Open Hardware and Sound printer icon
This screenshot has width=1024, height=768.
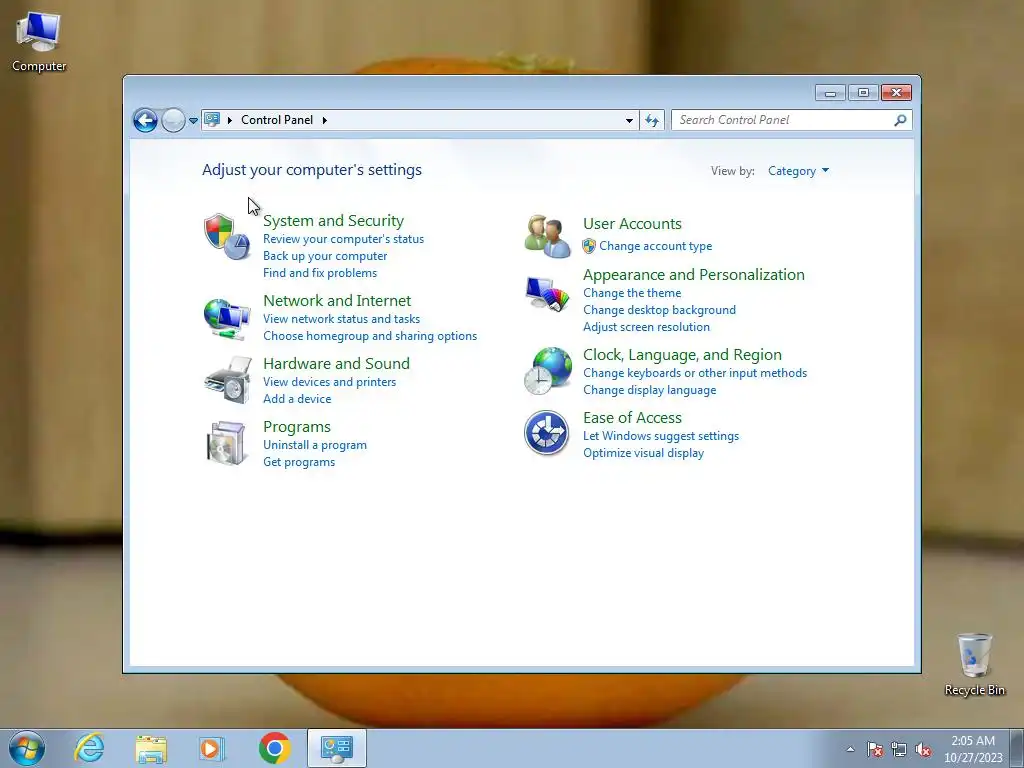pyautogui.click(x=227, y=379)
